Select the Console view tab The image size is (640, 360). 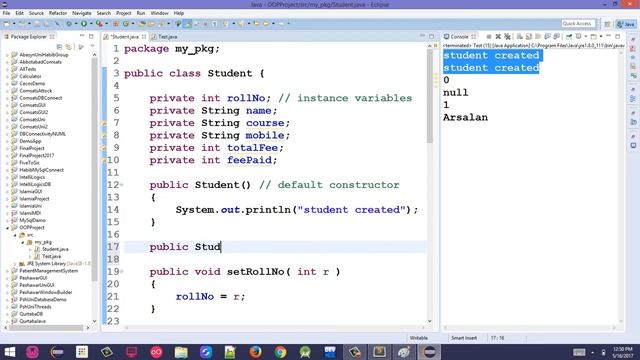pyautogui.click(x=459, y=36)
